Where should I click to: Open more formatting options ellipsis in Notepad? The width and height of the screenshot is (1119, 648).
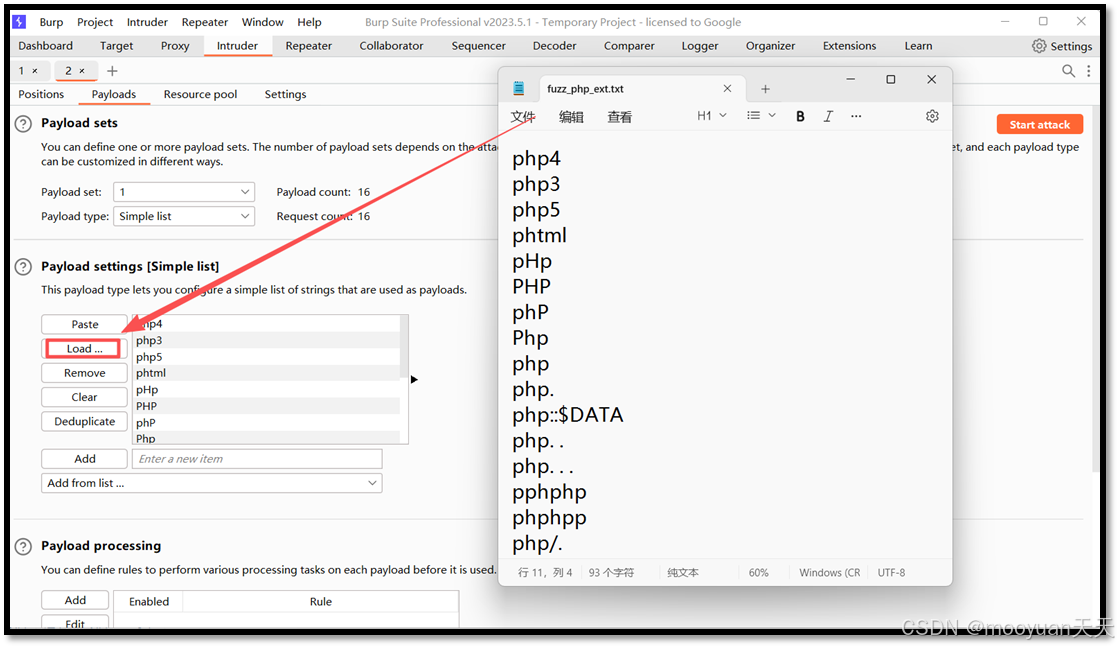tap(856, 116)
